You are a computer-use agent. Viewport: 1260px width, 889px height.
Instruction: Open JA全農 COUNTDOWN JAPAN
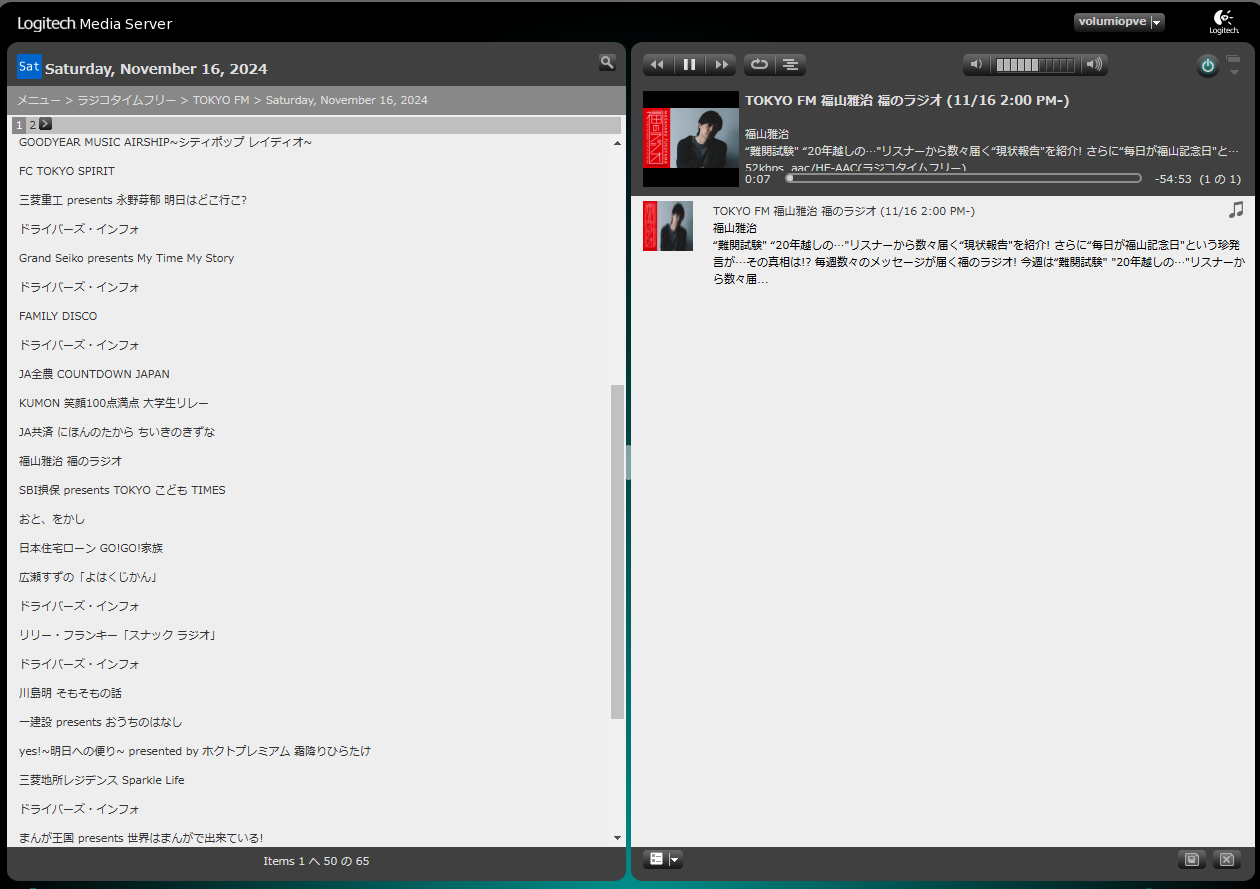pyautogui.click(x=94, y=374)
